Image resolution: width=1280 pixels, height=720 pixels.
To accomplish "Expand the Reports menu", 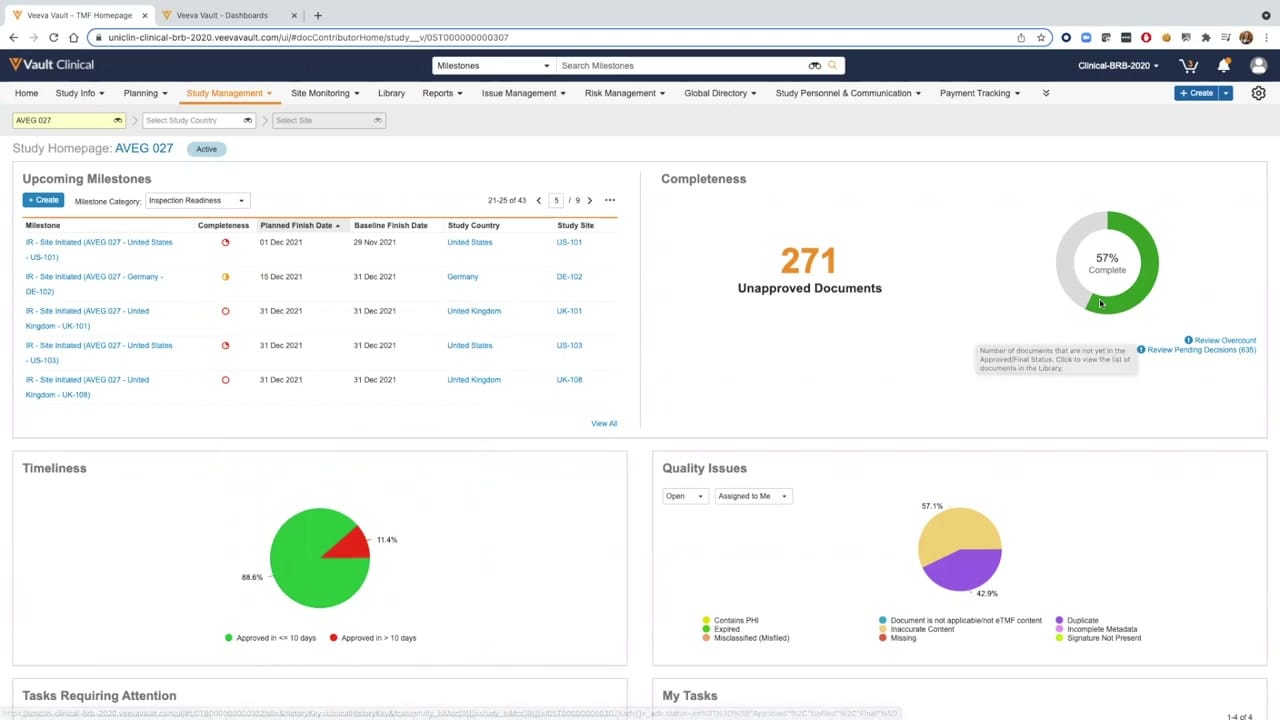I will coord(442,93).
